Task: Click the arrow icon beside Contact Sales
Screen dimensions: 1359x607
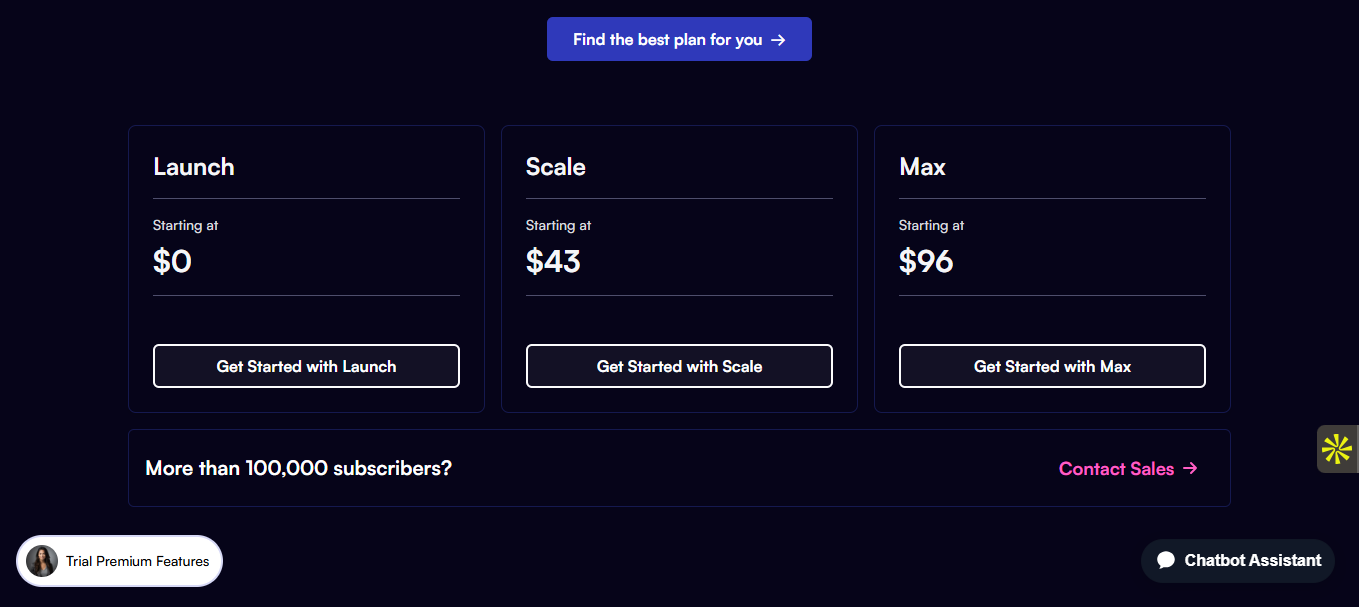Action: coord(1190,468)
